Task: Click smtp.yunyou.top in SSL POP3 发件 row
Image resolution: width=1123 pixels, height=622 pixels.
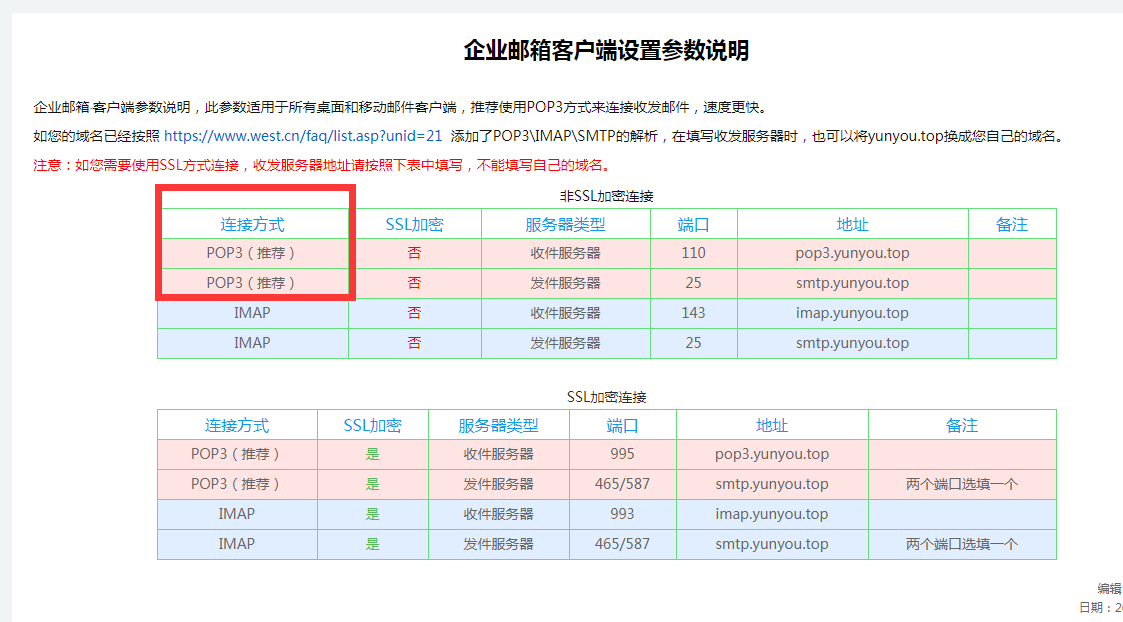Action: coord(772,484)
